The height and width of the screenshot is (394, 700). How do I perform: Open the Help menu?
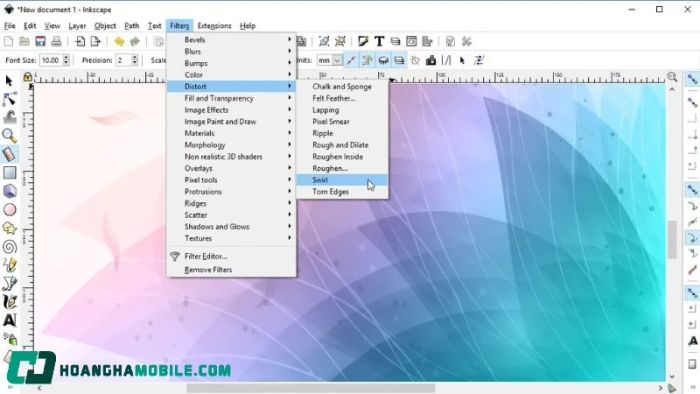point(247,26)
